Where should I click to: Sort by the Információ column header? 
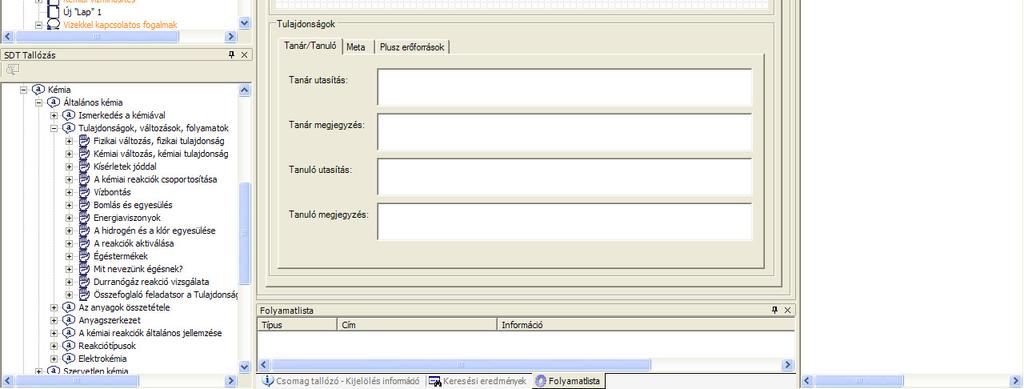tap(645, 324)
